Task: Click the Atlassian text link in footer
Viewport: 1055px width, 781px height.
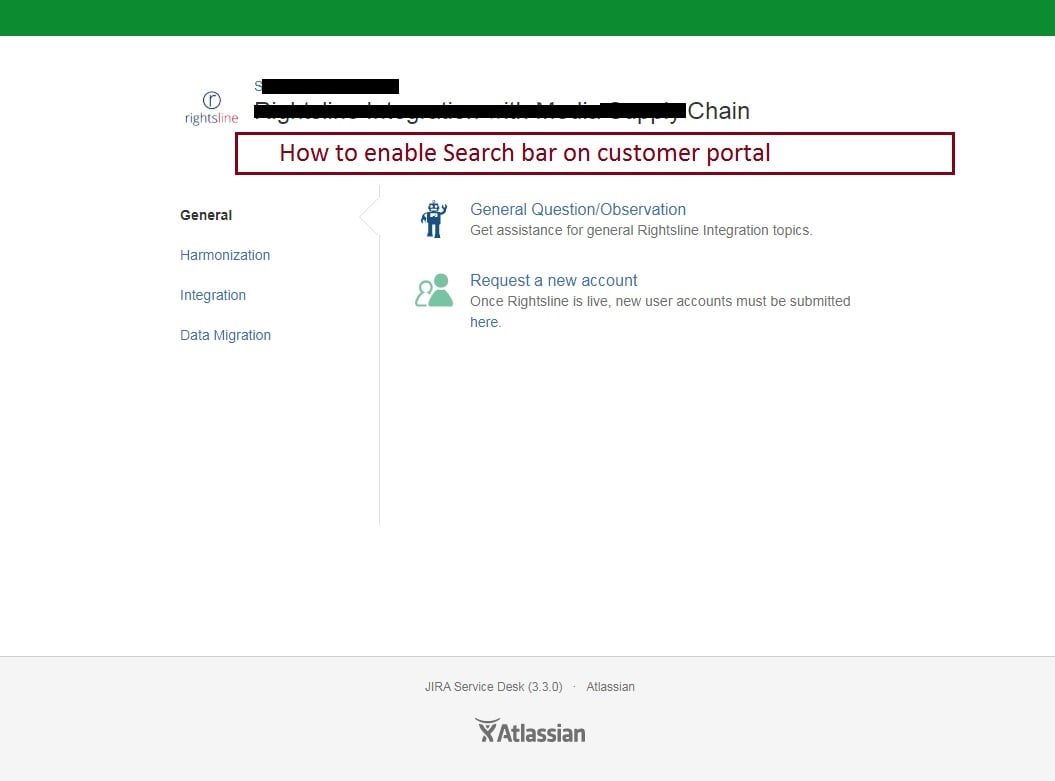Action: [x=610, y=687]
